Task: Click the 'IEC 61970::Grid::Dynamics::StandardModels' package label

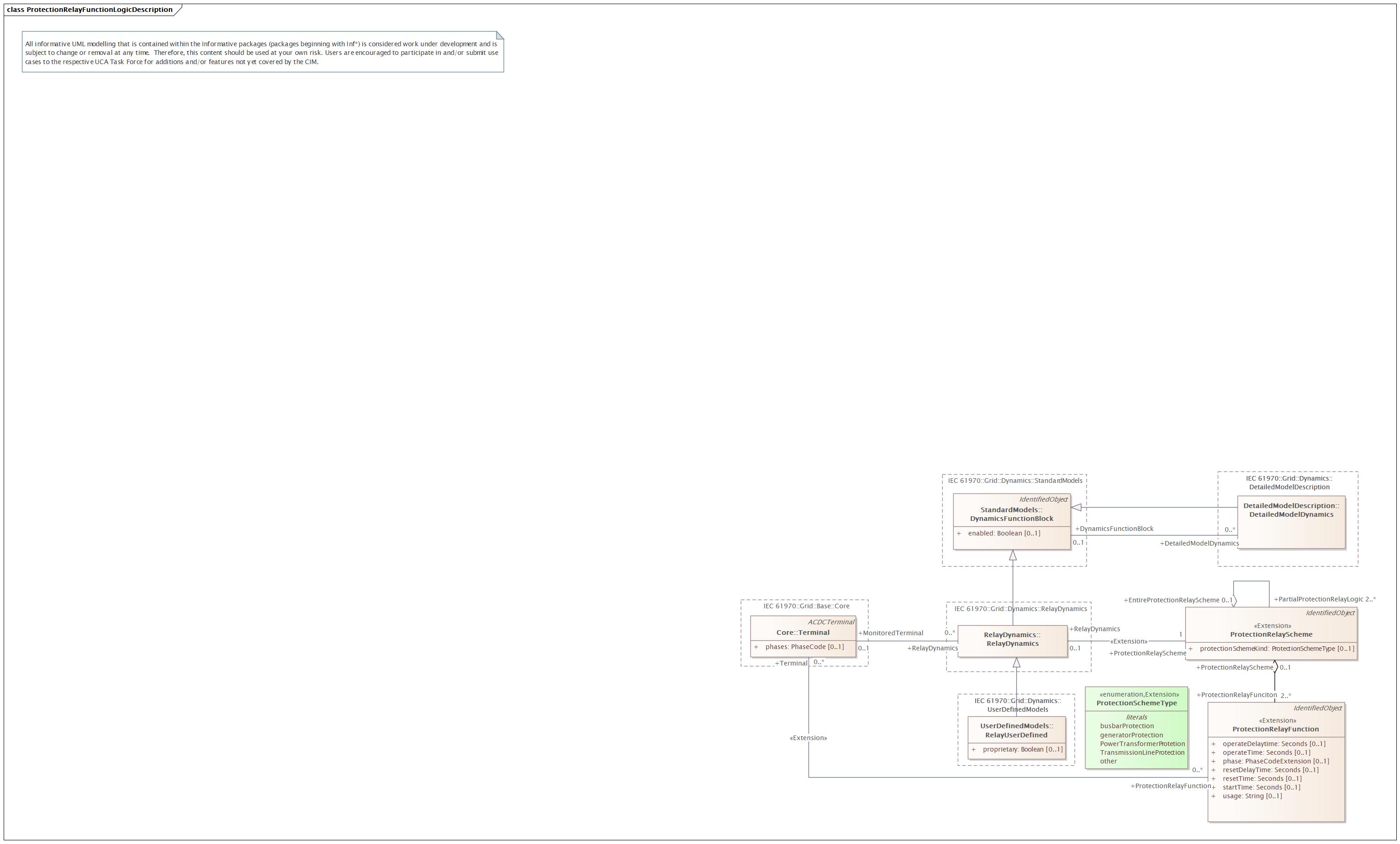Action: coord(1015,481)
